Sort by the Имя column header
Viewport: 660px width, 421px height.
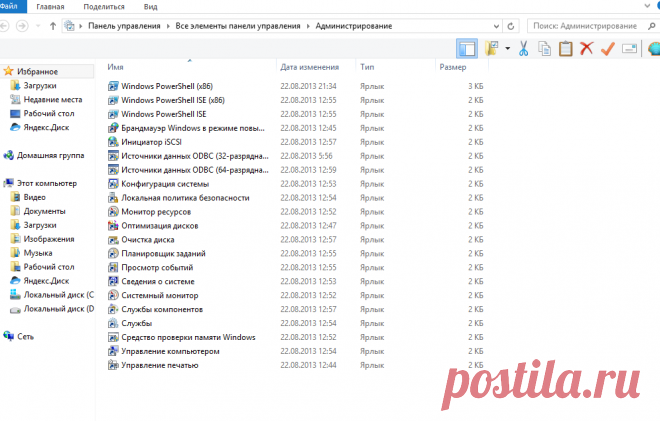[x=115, y=67]
